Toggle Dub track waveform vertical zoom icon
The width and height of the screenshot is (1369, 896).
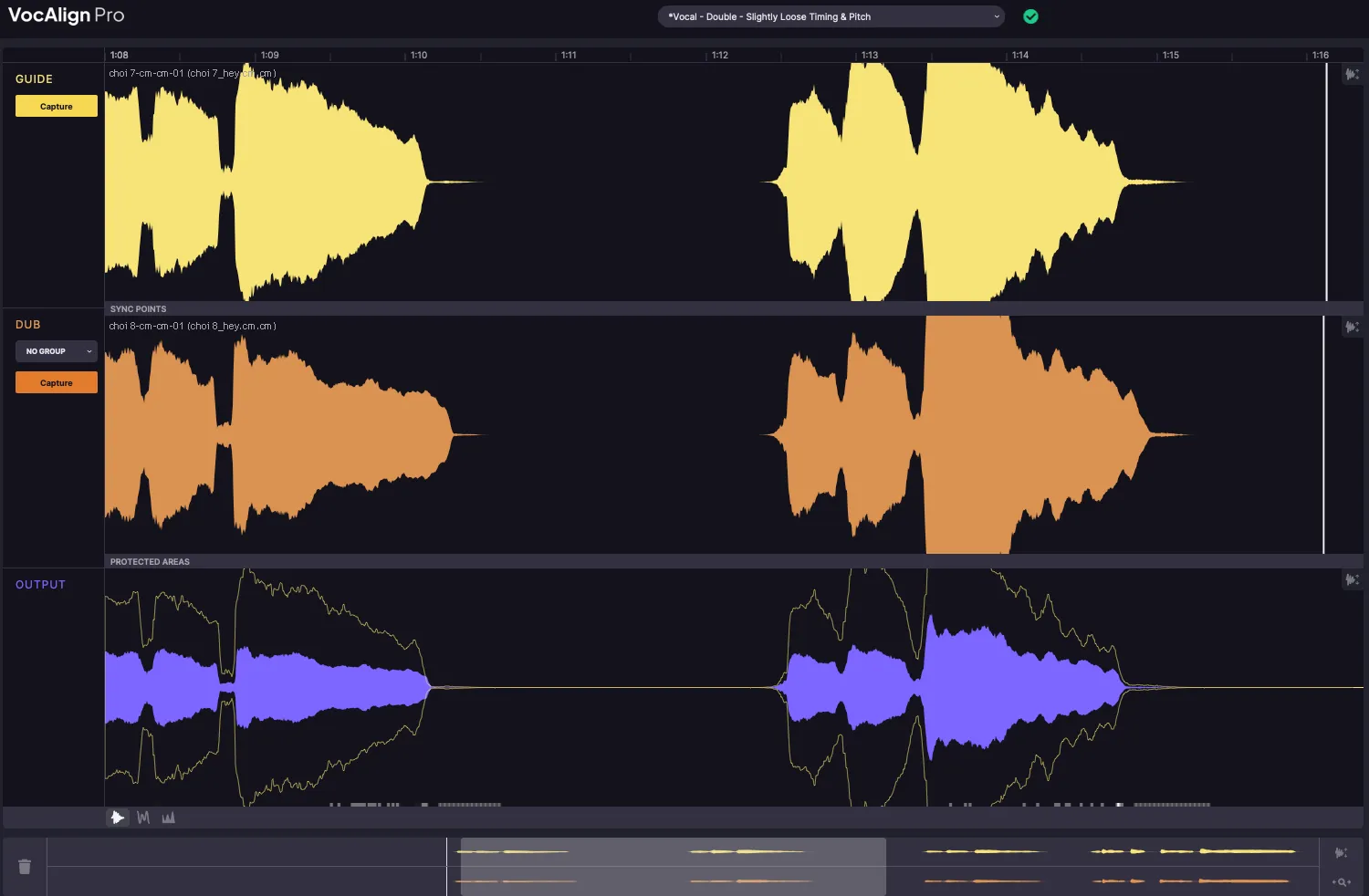click(x=1352, y=328)
